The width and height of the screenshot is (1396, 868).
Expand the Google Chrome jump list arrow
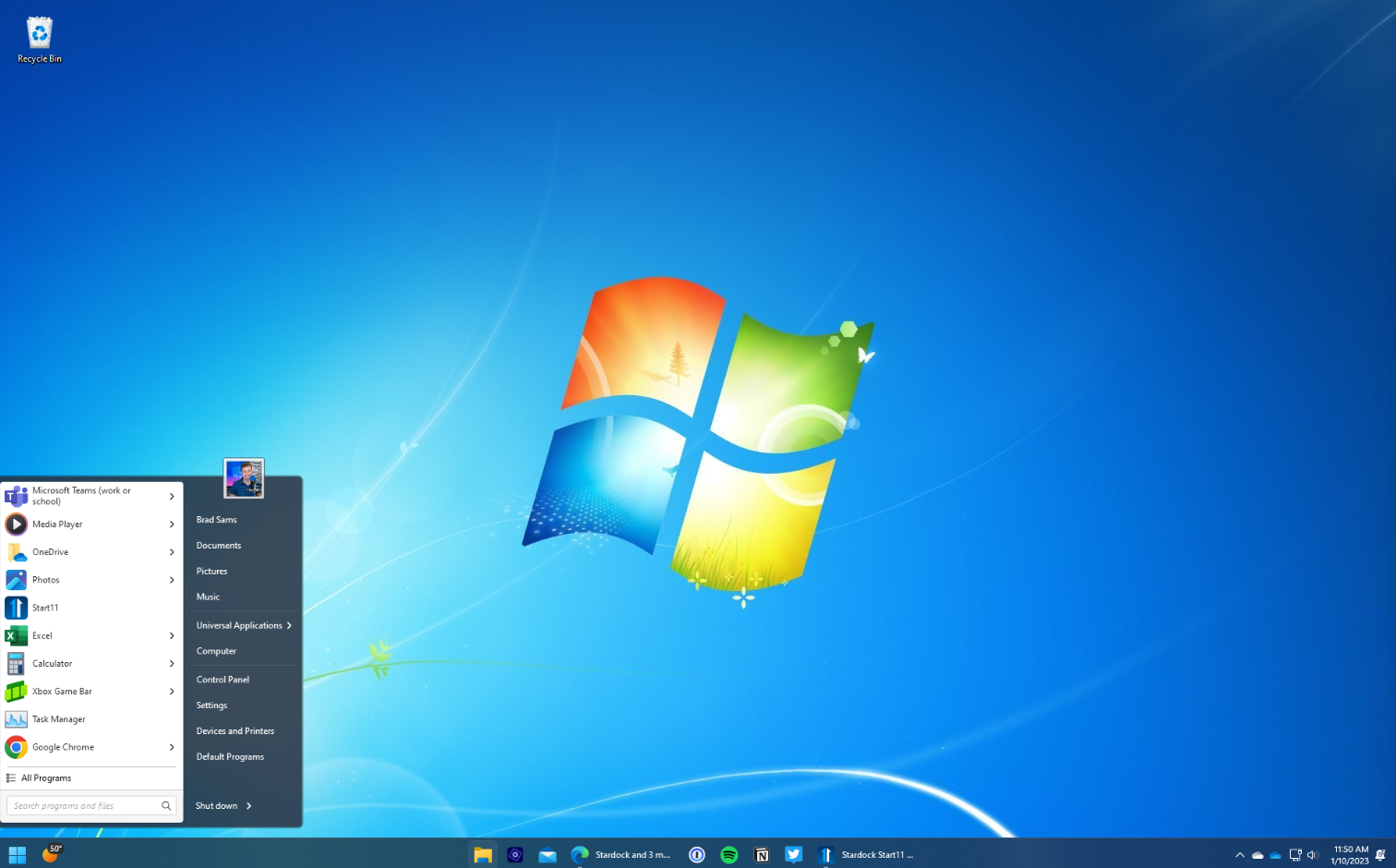coord(172,748)
